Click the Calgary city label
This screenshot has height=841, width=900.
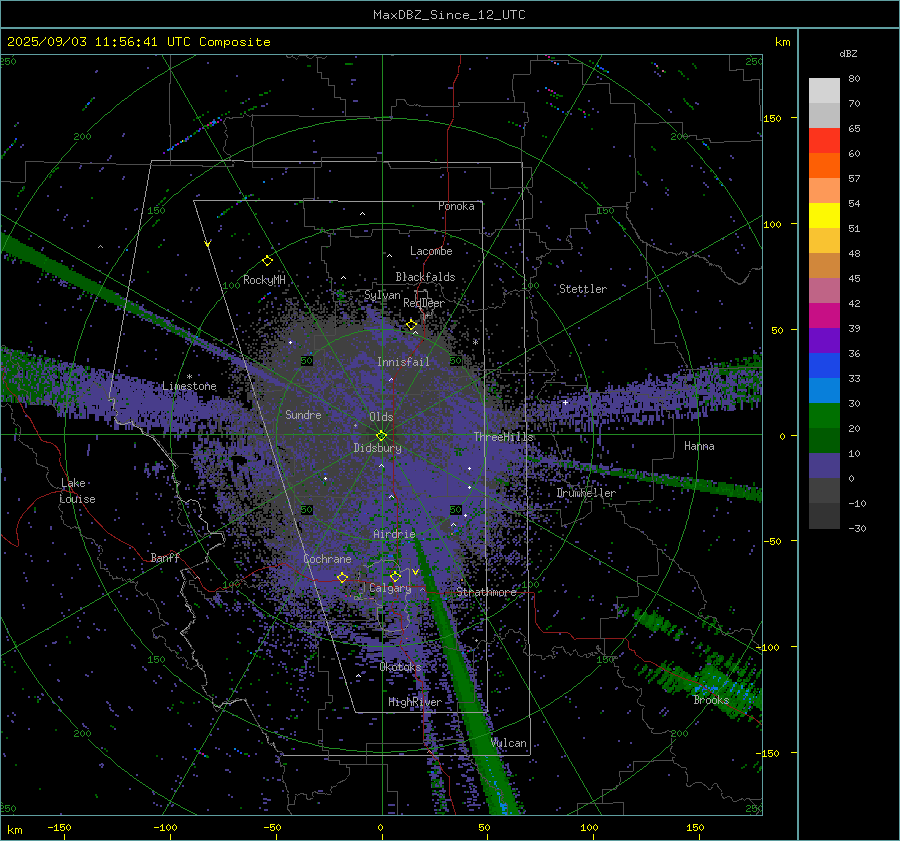click(x=390, y=588)
